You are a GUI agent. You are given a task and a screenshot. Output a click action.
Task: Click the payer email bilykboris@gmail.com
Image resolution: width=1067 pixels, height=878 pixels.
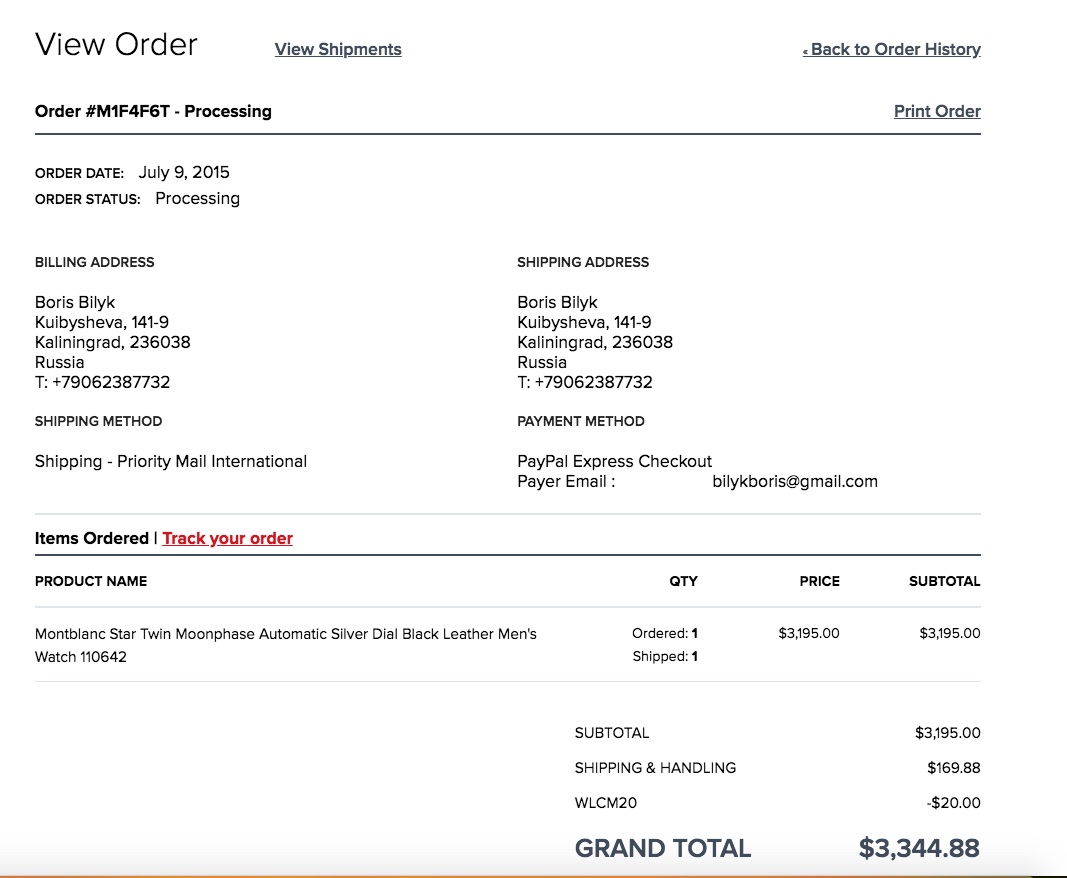(795, 481)
